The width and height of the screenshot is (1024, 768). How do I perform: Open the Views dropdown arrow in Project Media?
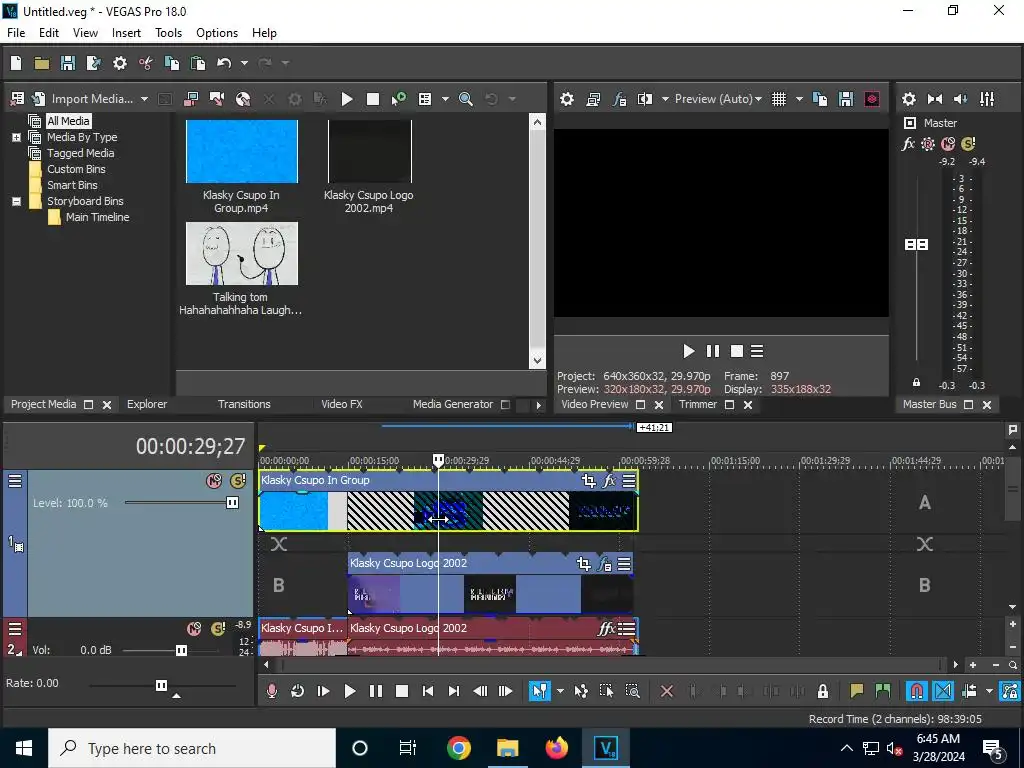[445, 99]
